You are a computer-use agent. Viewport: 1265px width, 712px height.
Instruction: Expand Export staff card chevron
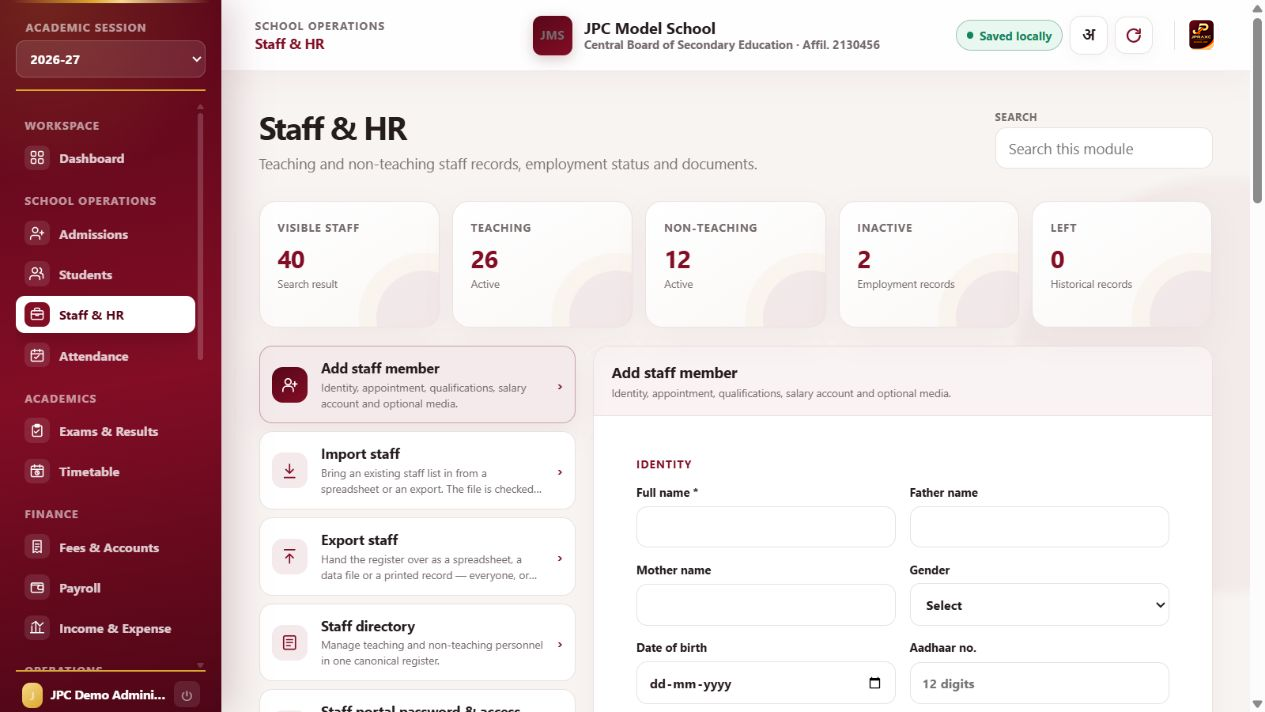pyautogui.click(x=560, y=558)
